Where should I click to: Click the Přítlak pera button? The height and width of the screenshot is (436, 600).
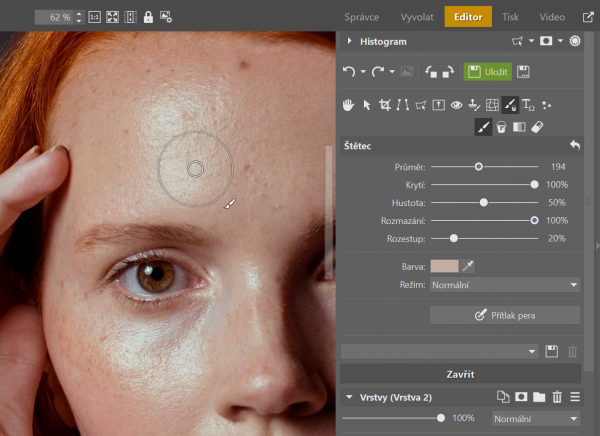(x=505, y=315)
